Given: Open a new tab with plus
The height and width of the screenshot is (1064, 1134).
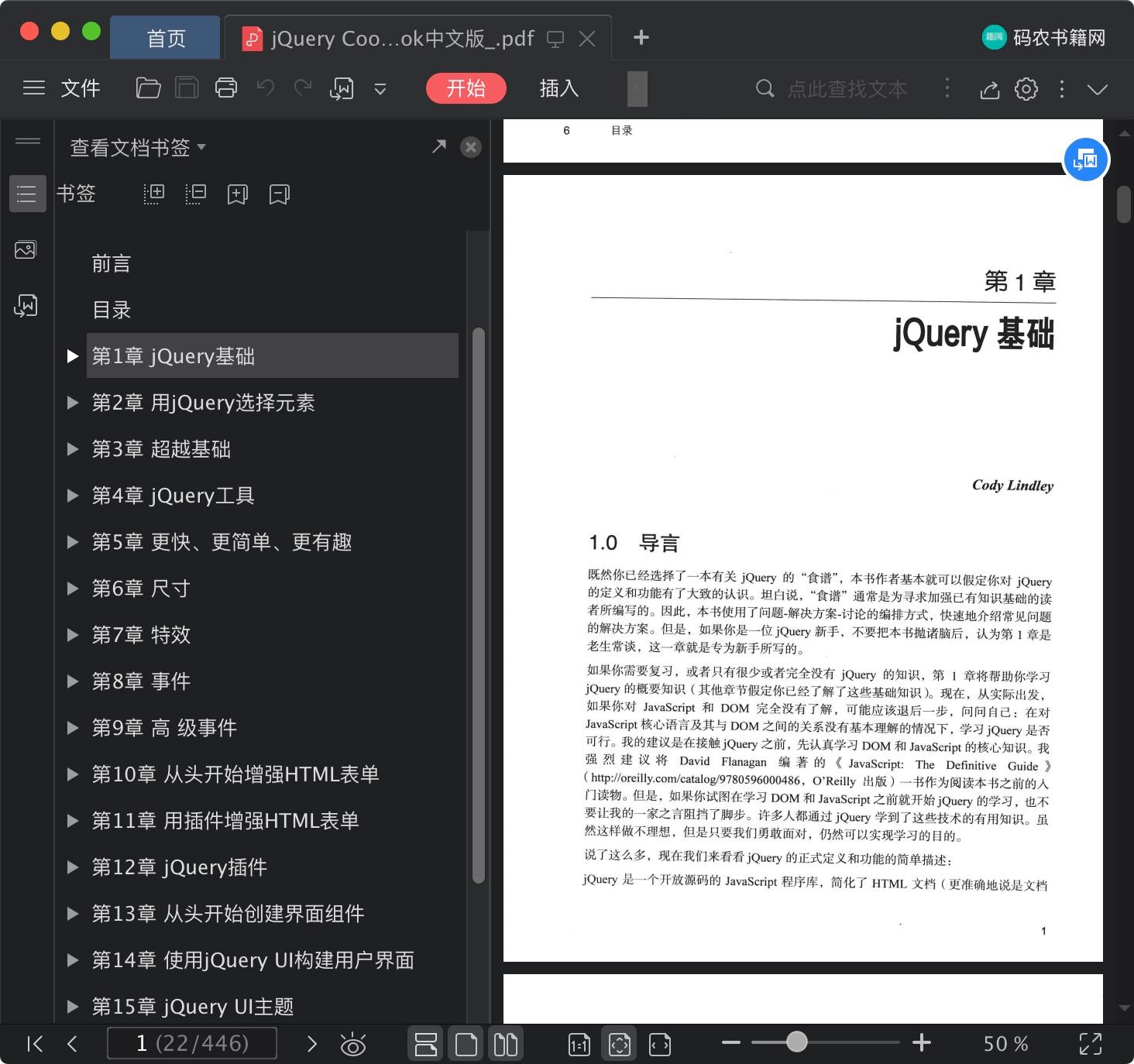Looking at the screenshot, I should [x=641, y=37].
